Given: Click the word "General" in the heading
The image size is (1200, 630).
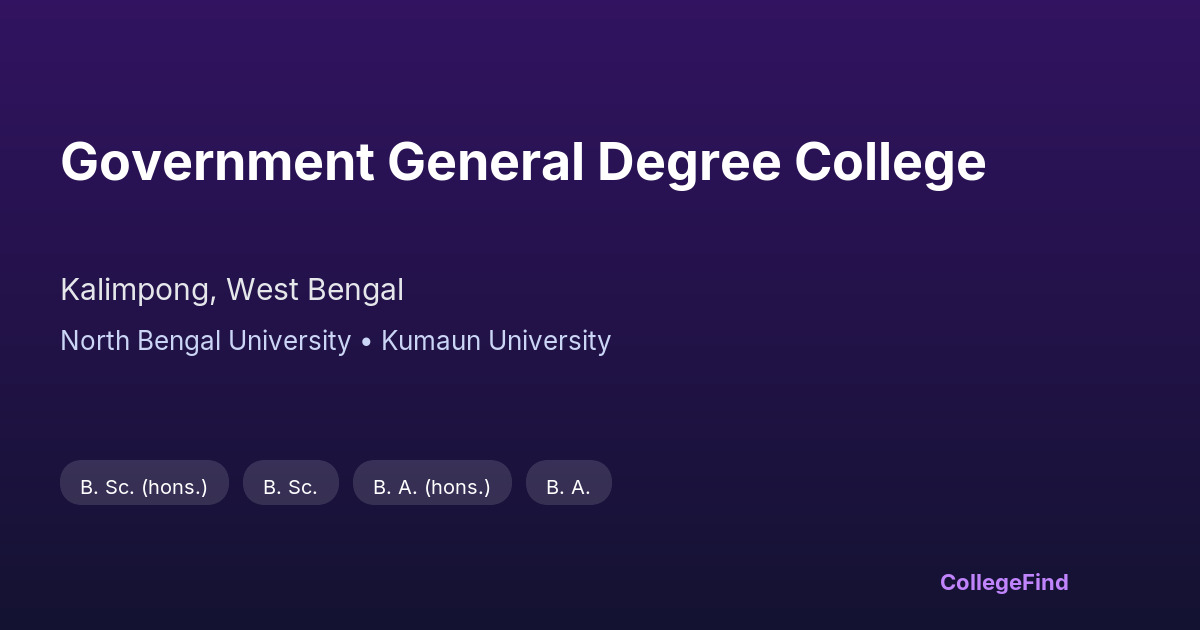Looking at the screenshot, I should [485, 162].
